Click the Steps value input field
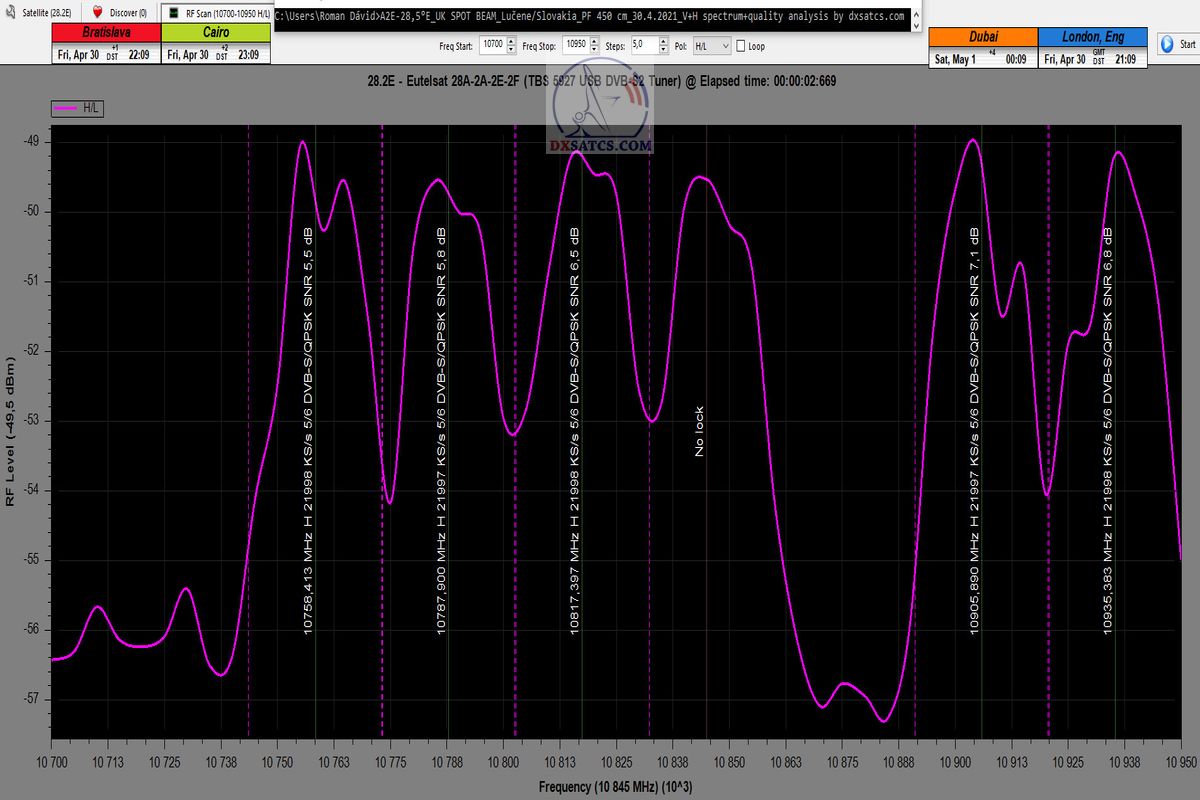Viewport: 1200px width, 800px height. tap(644, 46)
